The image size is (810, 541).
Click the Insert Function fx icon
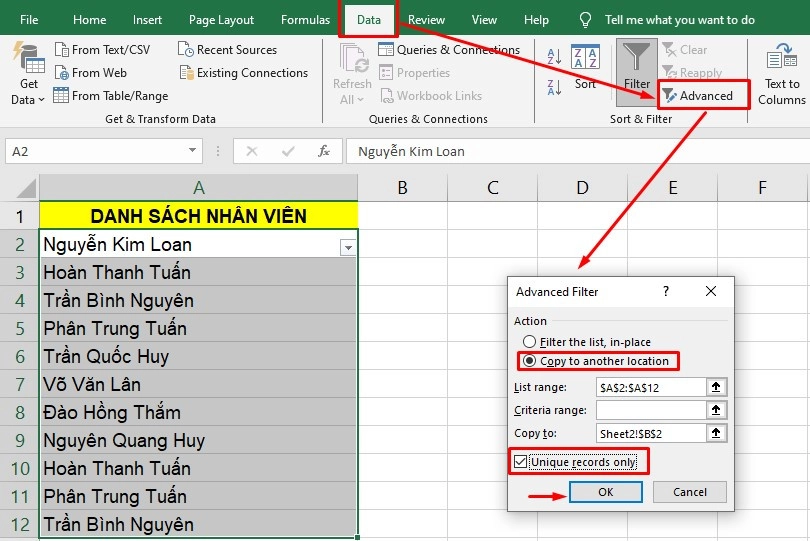324,151
